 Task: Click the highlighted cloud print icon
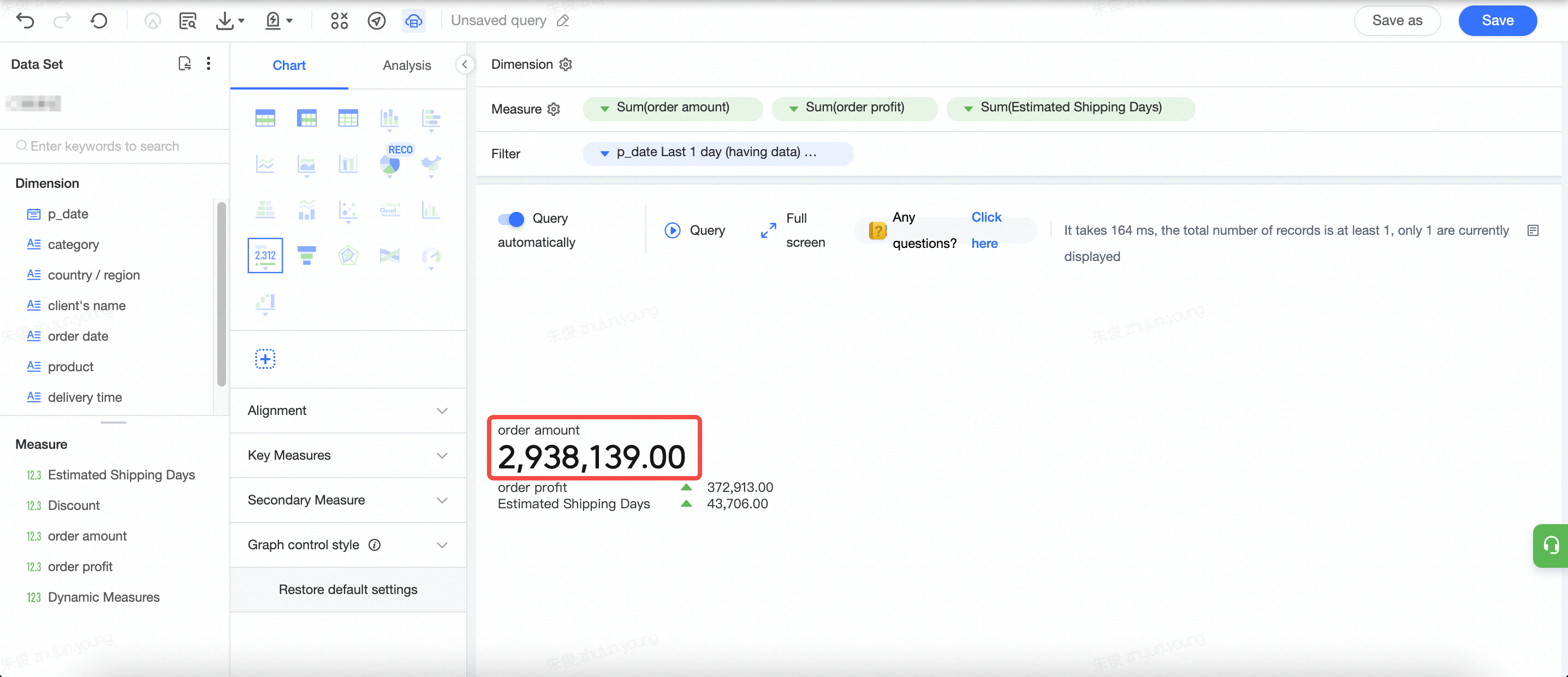[x=413, y=21]
